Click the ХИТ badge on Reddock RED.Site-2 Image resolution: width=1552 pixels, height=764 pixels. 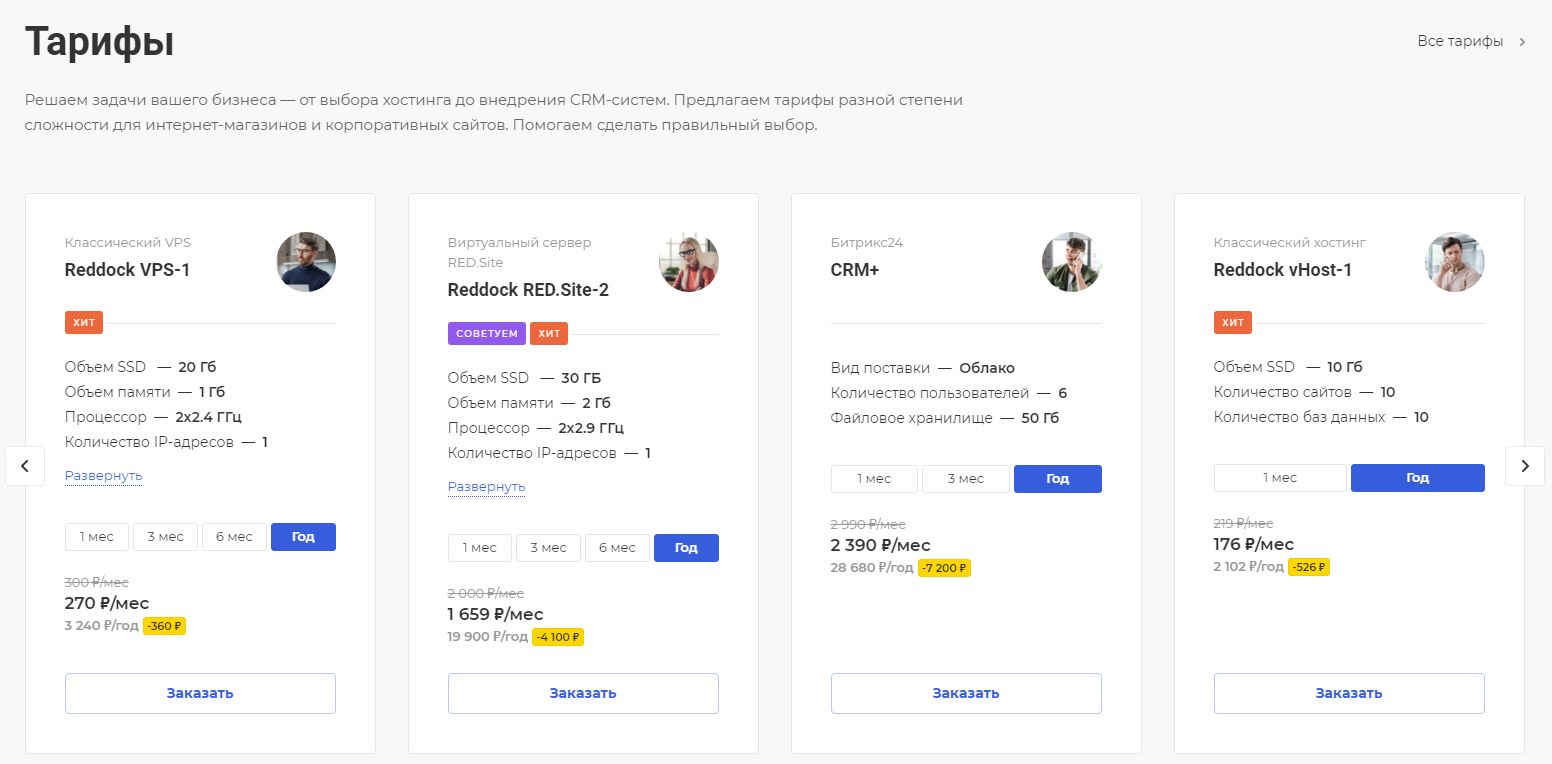click(549, 334)
